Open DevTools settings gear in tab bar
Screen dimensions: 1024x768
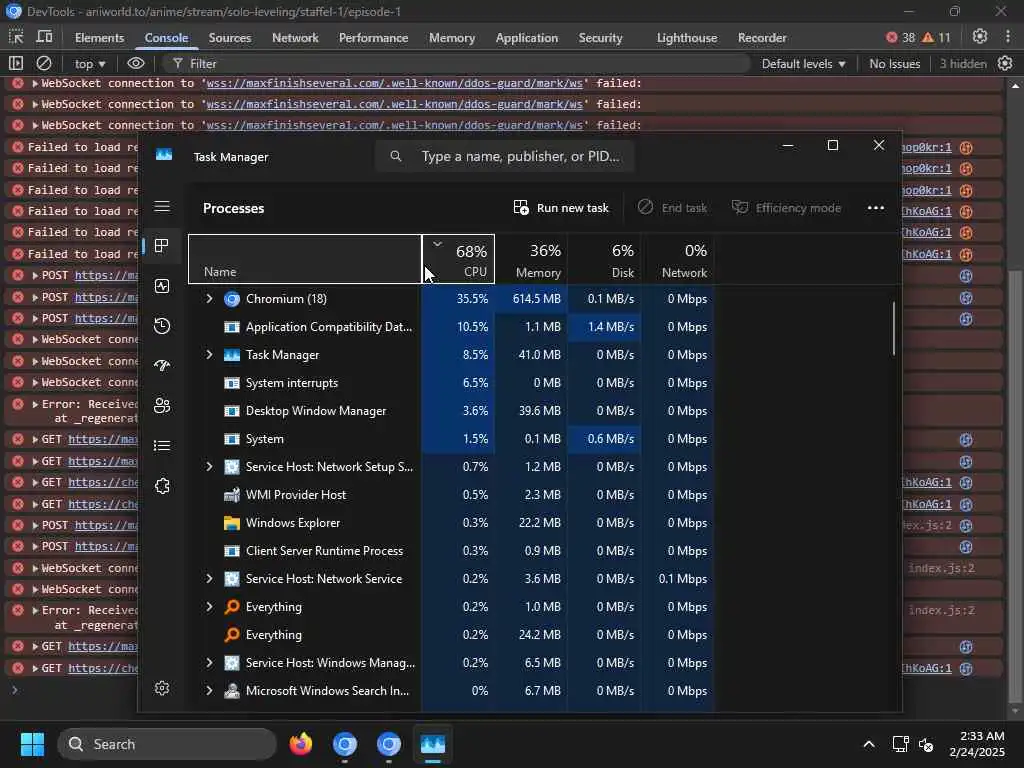tap(980, 37)
